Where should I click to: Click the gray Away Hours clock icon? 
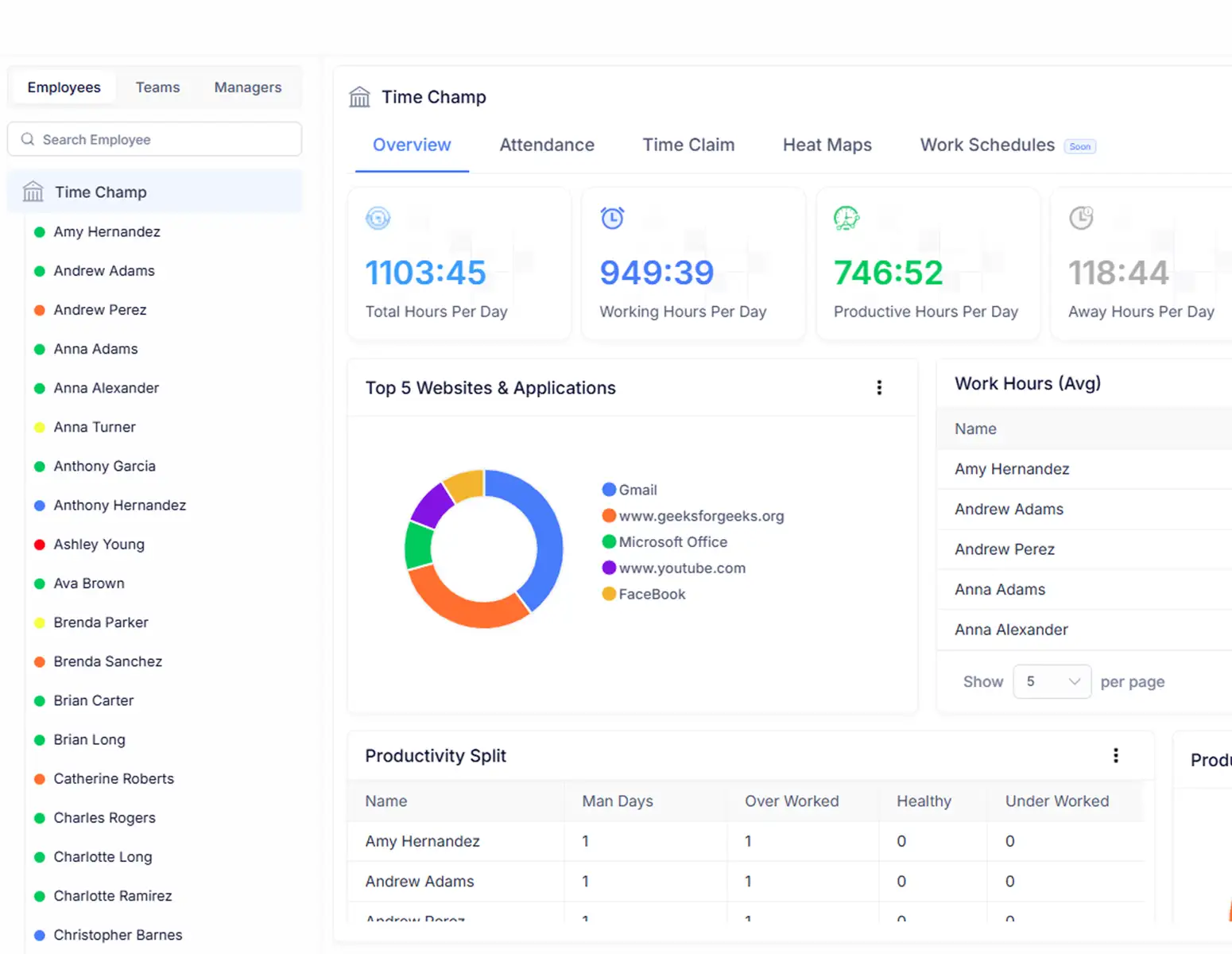tap(1081, 218)
